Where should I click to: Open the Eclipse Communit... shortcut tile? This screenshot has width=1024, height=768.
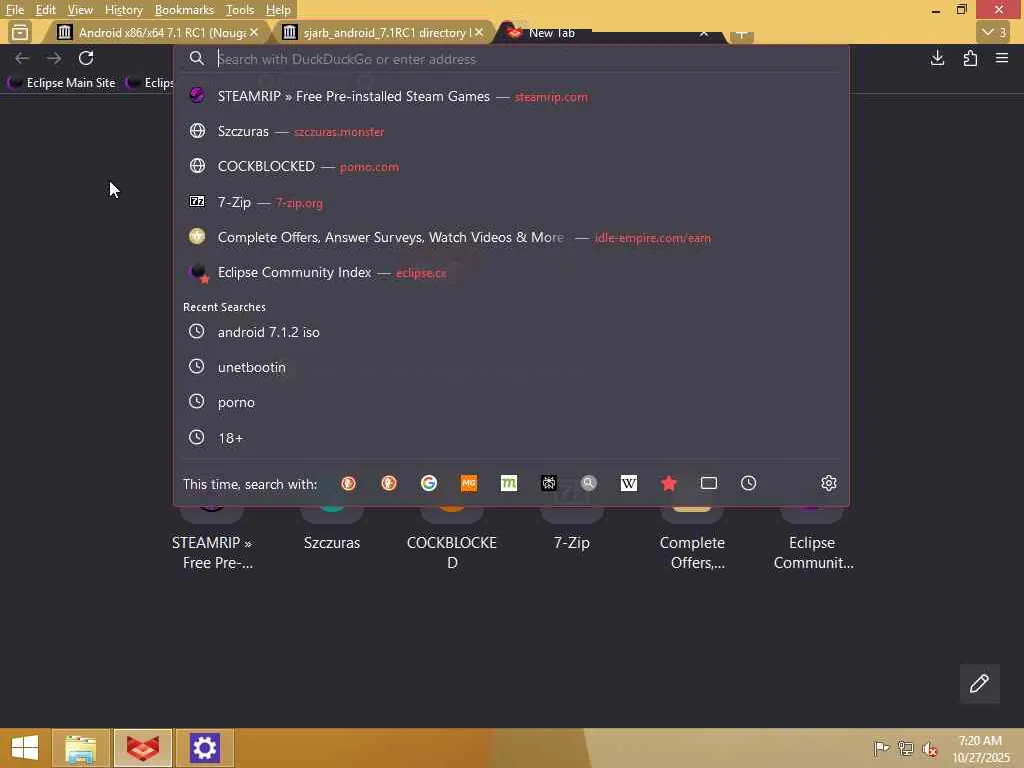tap(812, 539)
